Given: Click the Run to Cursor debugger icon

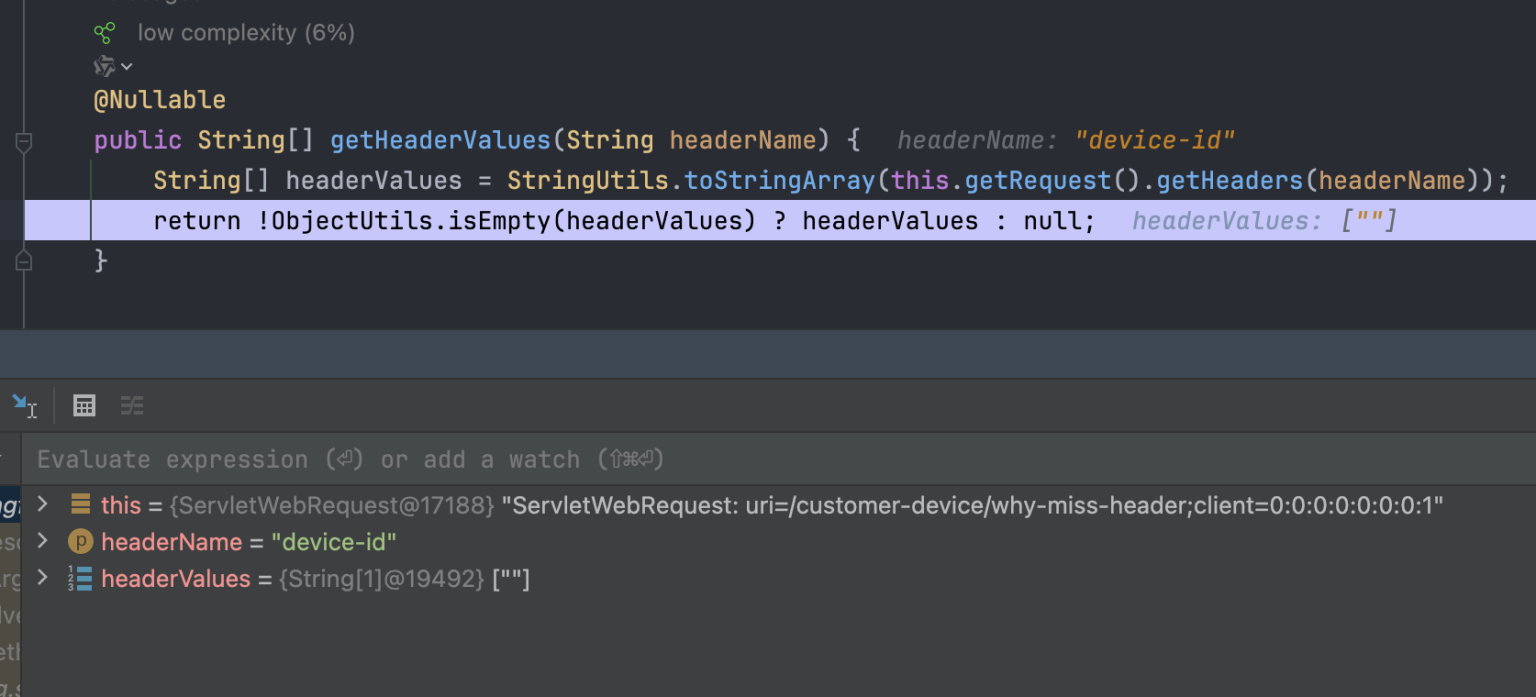Looking at the screenshot, I should [23, 405].
